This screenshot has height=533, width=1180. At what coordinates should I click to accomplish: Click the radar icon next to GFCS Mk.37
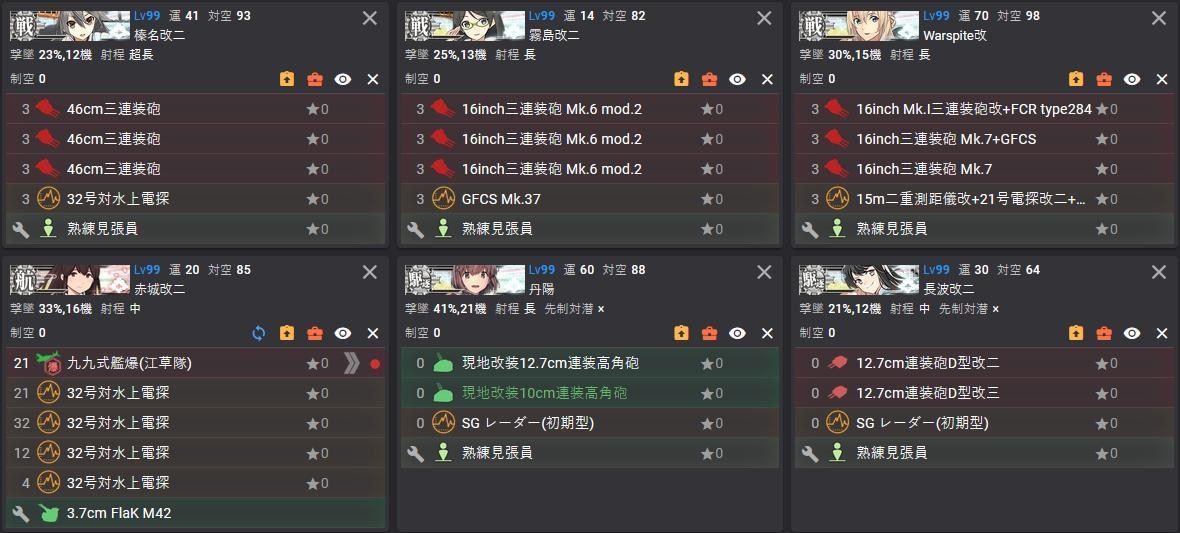tap(443, 199)
